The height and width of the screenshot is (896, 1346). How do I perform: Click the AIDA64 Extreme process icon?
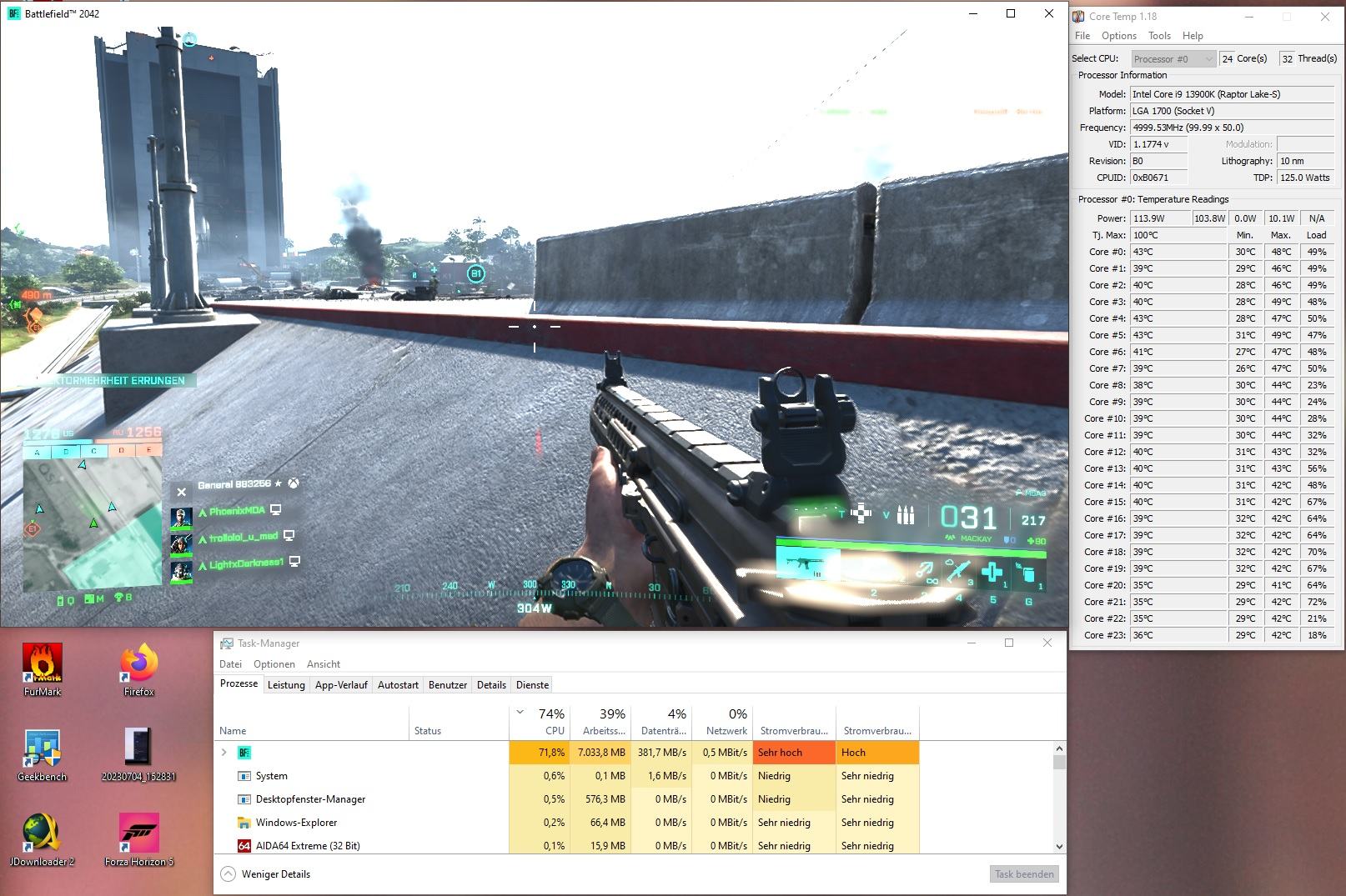(x=244, y=845)
